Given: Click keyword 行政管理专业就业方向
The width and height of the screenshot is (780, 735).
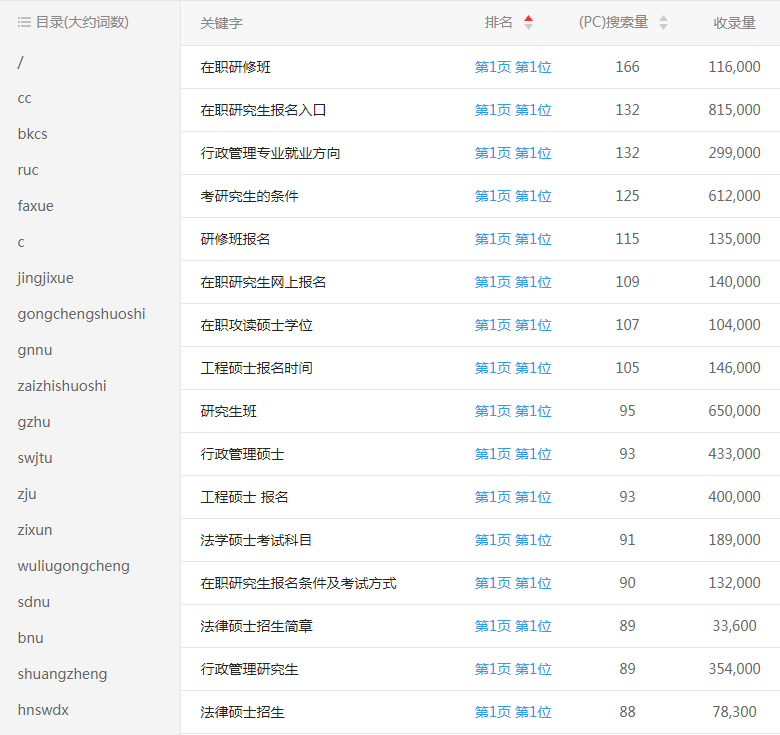Looking at the screenshot, I should coord(270,153).
